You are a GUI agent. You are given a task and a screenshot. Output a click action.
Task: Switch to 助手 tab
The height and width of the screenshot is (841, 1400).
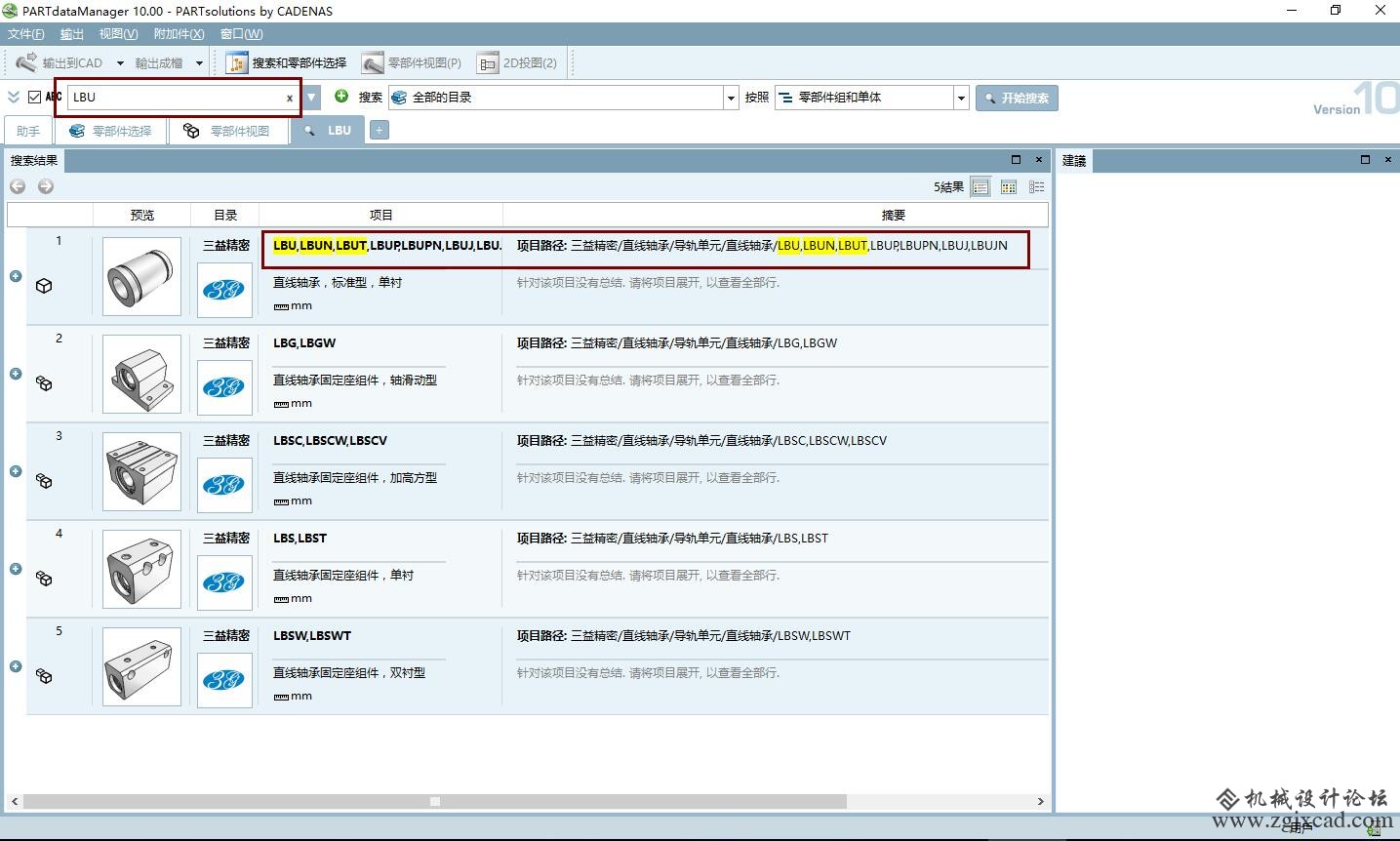point(28,131)
